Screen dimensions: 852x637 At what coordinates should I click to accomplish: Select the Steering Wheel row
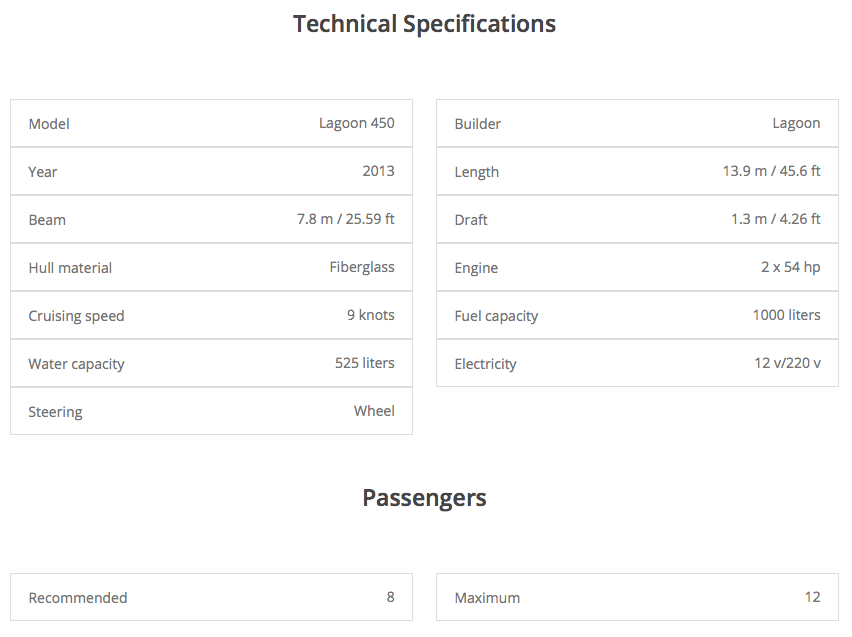tap(211, 412)
